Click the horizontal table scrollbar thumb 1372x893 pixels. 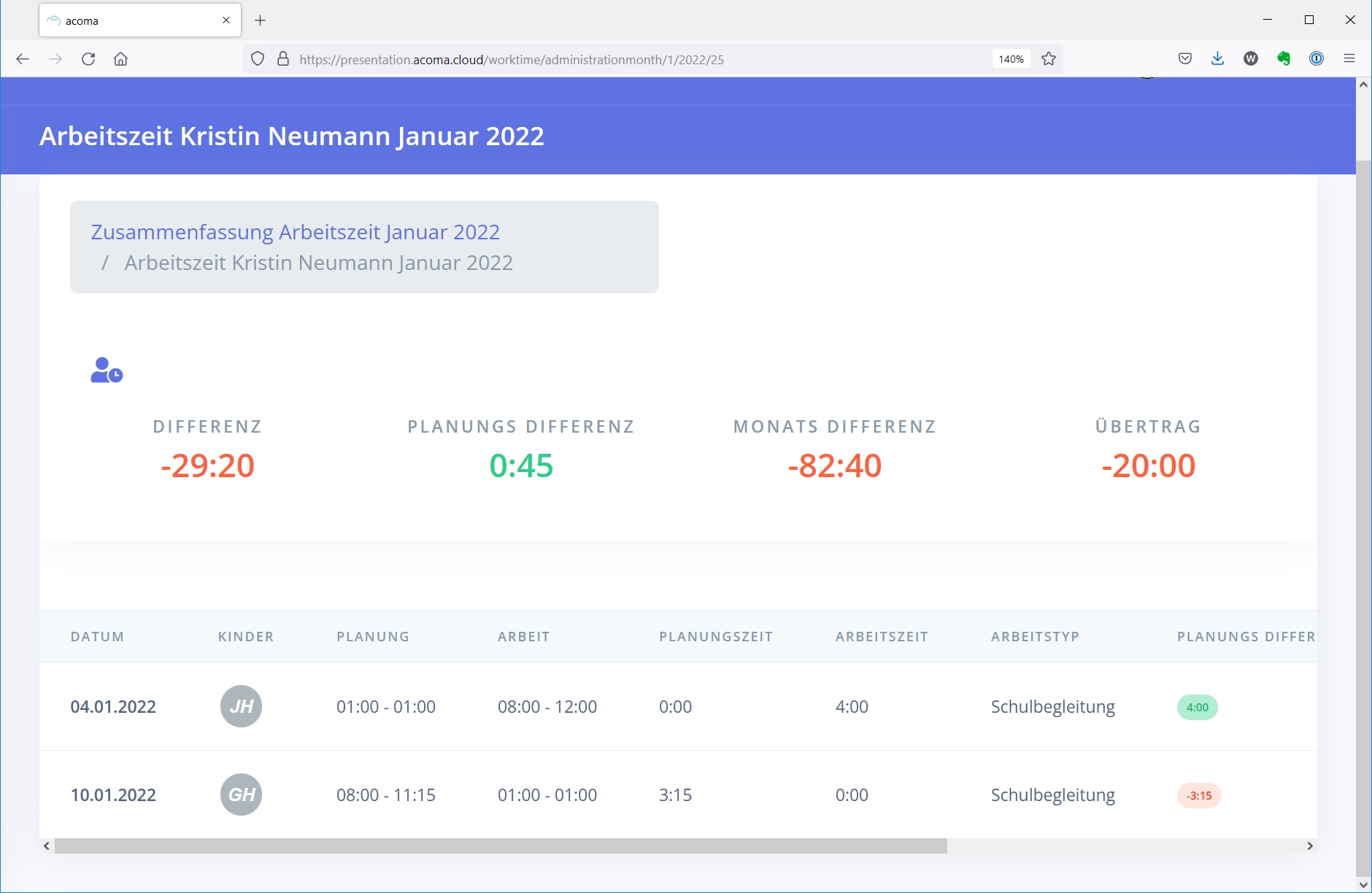click(x=501, y=846)
